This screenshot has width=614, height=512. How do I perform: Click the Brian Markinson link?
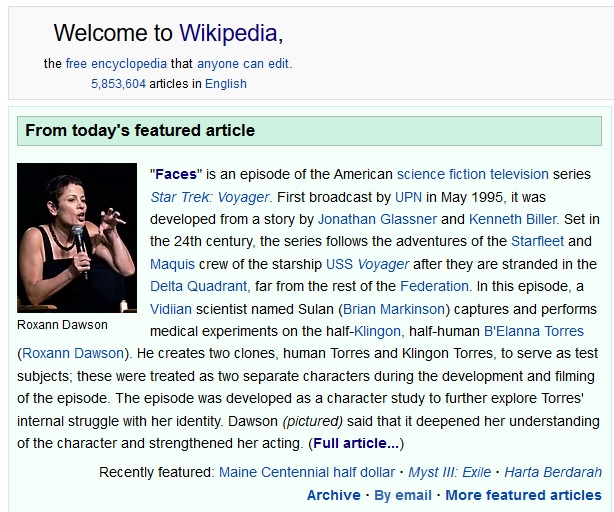pos(394,309)
